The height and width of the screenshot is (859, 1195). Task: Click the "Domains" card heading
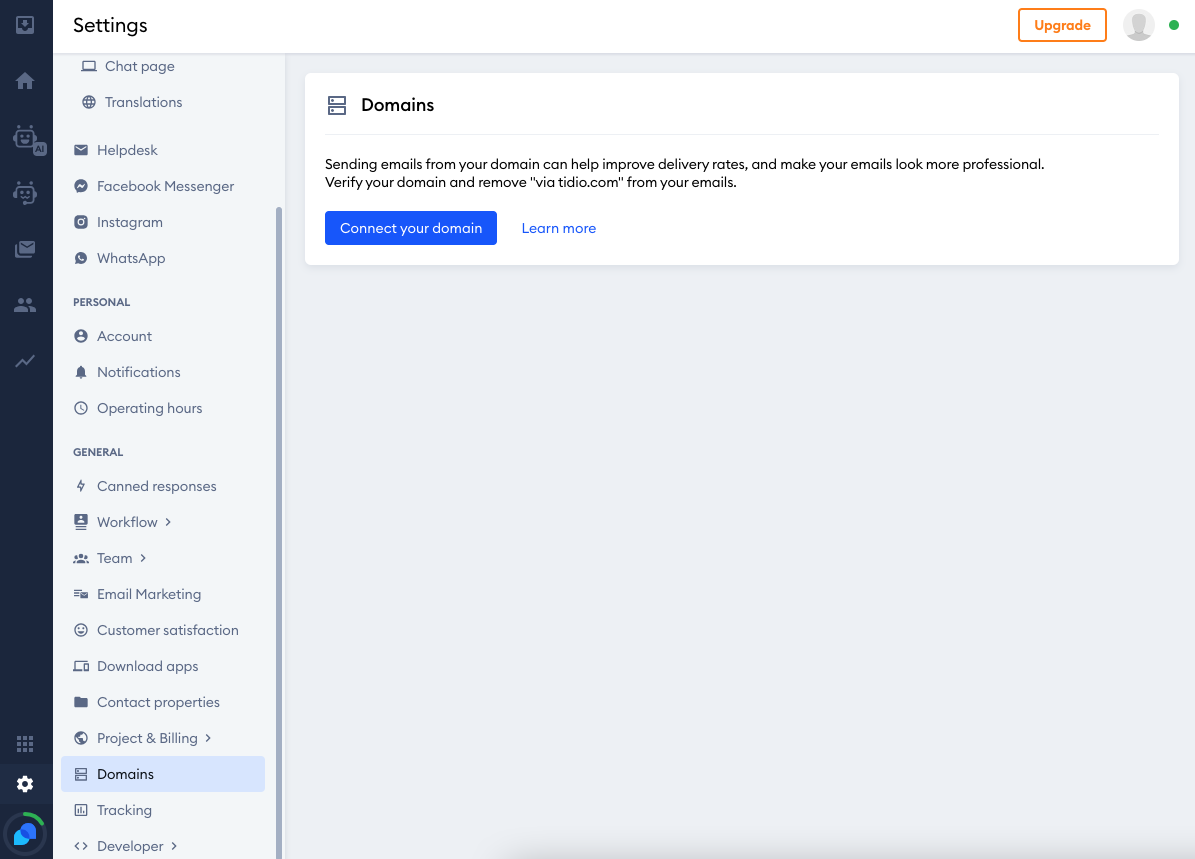point(397,105)
